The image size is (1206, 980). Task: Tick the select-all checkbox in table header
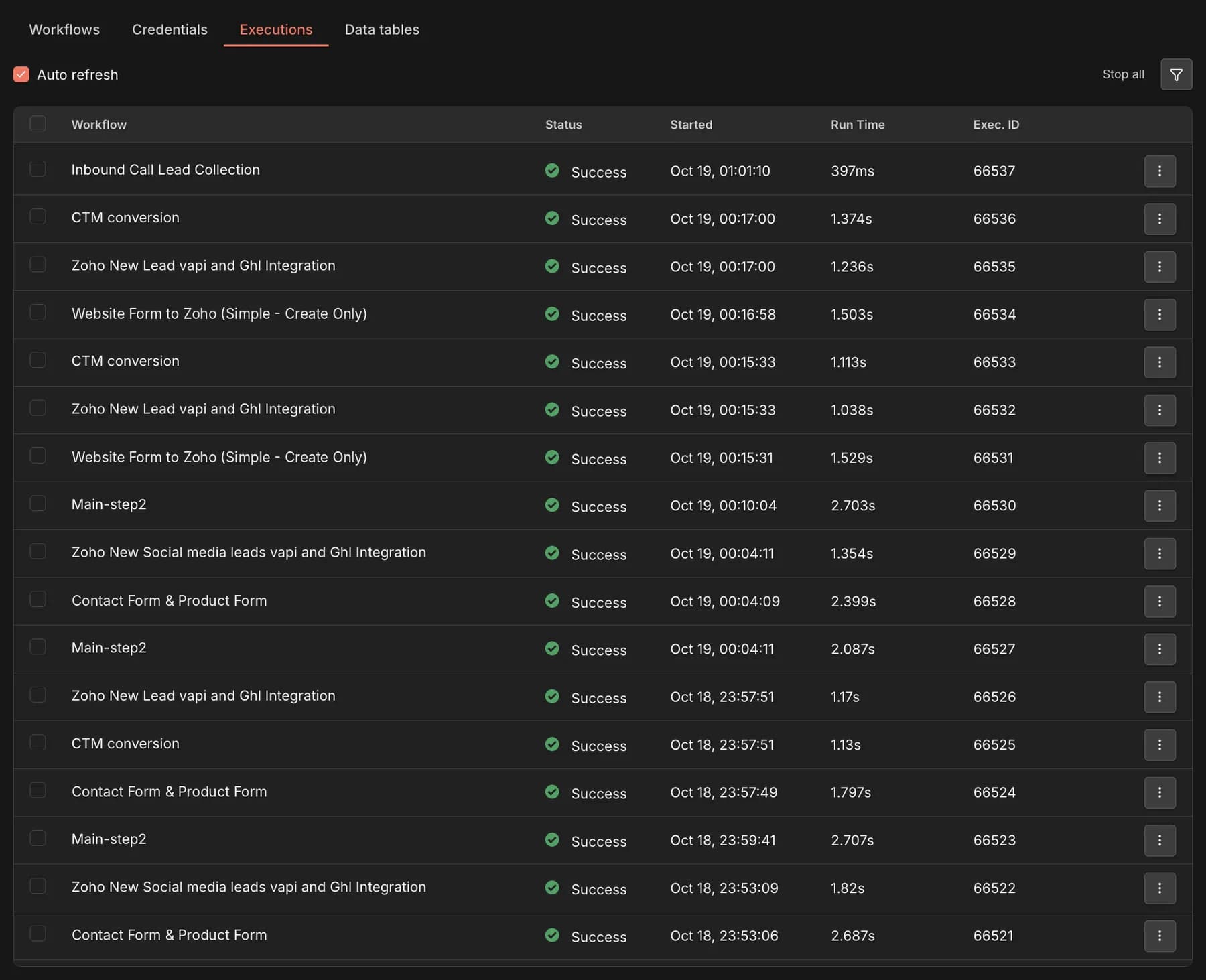(x=38, y=124)
